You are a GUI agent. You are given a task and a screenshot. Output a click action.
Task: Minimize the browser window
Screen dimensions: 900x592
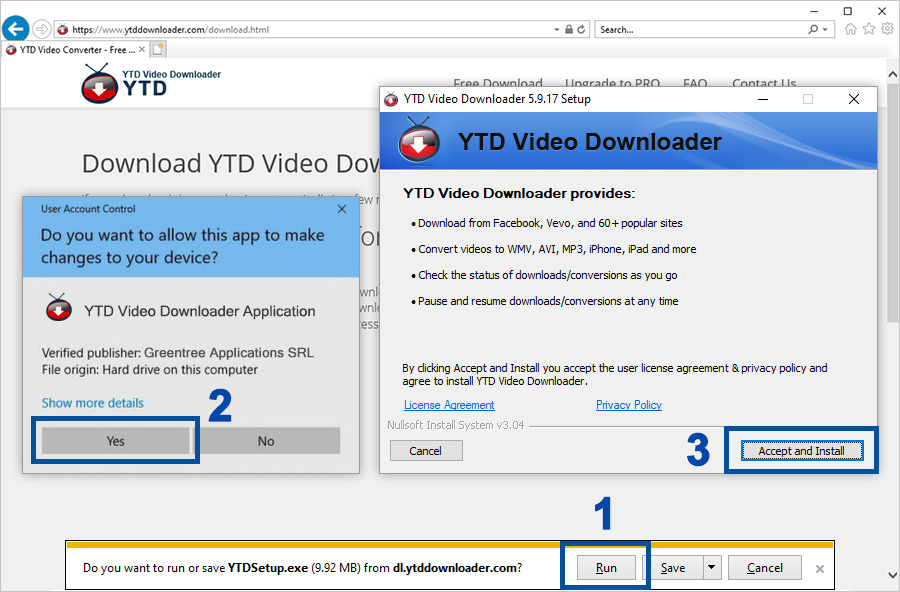point(814,11)
